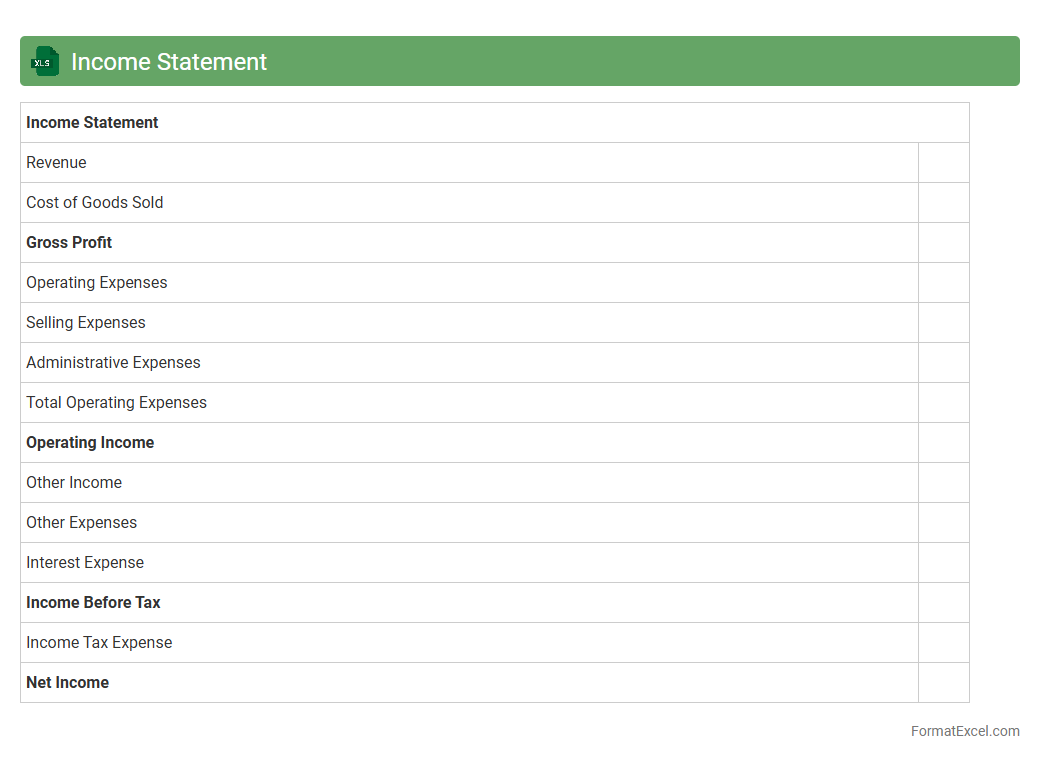Select the empty value cell beside Revenue
The width and height of the screenshot is (1040, 760).
943,163
